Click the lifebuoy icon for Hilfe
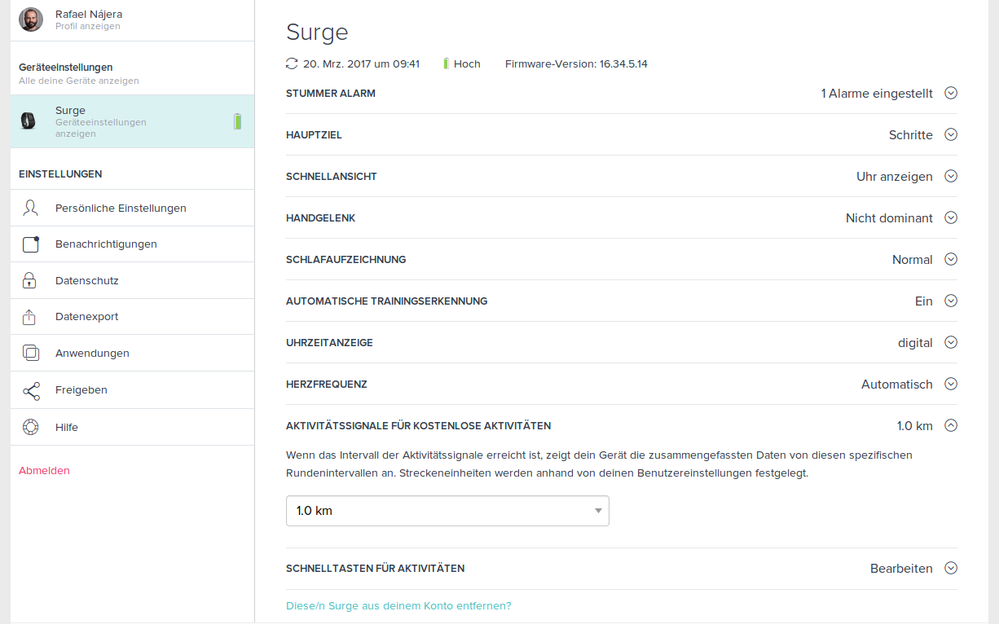999x624 pixels. point(31,427)
